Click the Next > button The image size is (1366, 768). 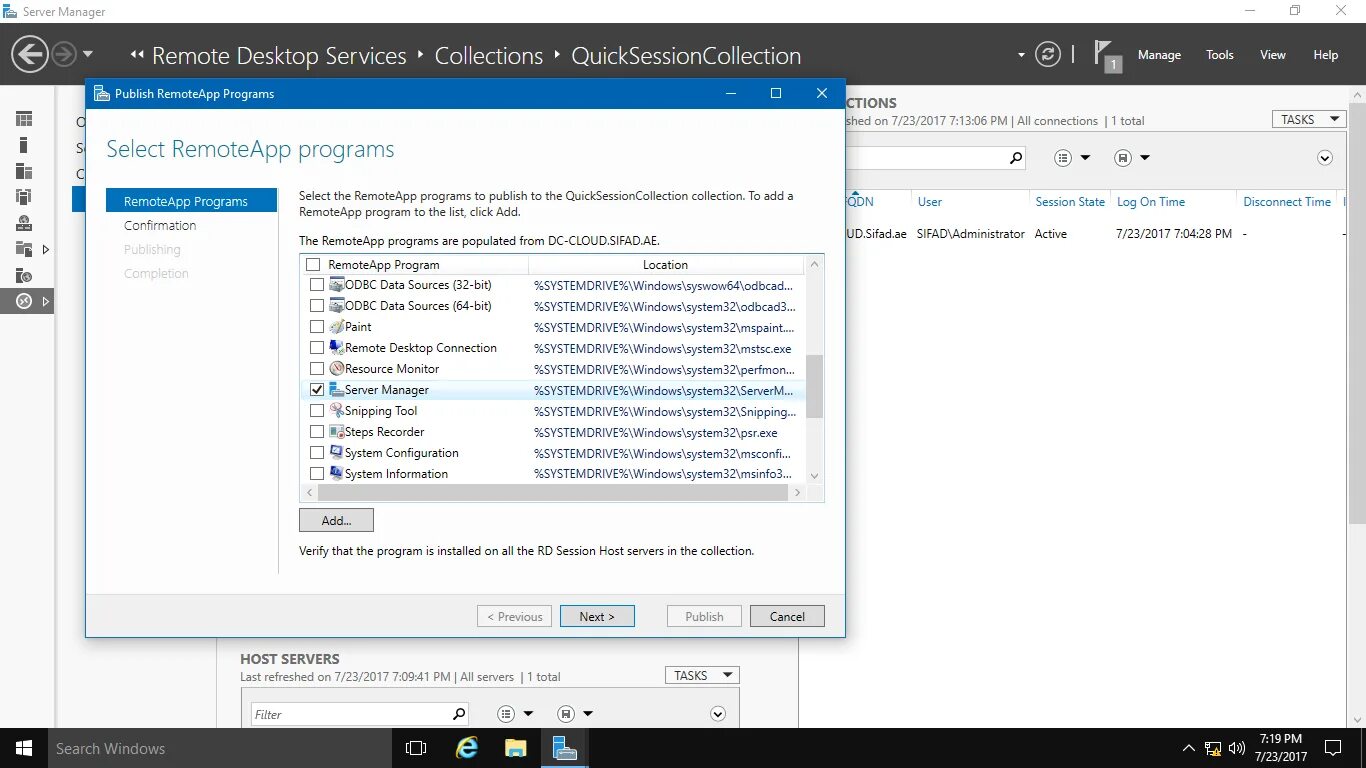coord(597,616)
